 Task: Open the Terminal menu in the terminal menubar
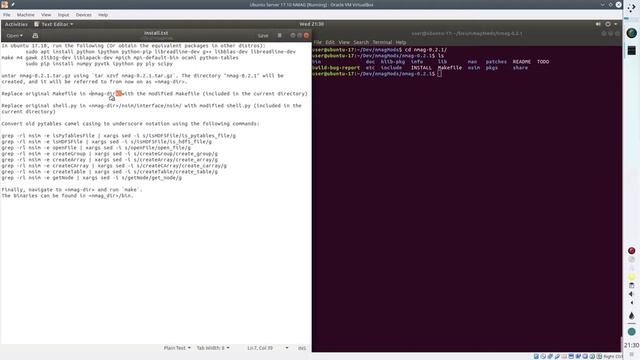click(x=382, y=42)
